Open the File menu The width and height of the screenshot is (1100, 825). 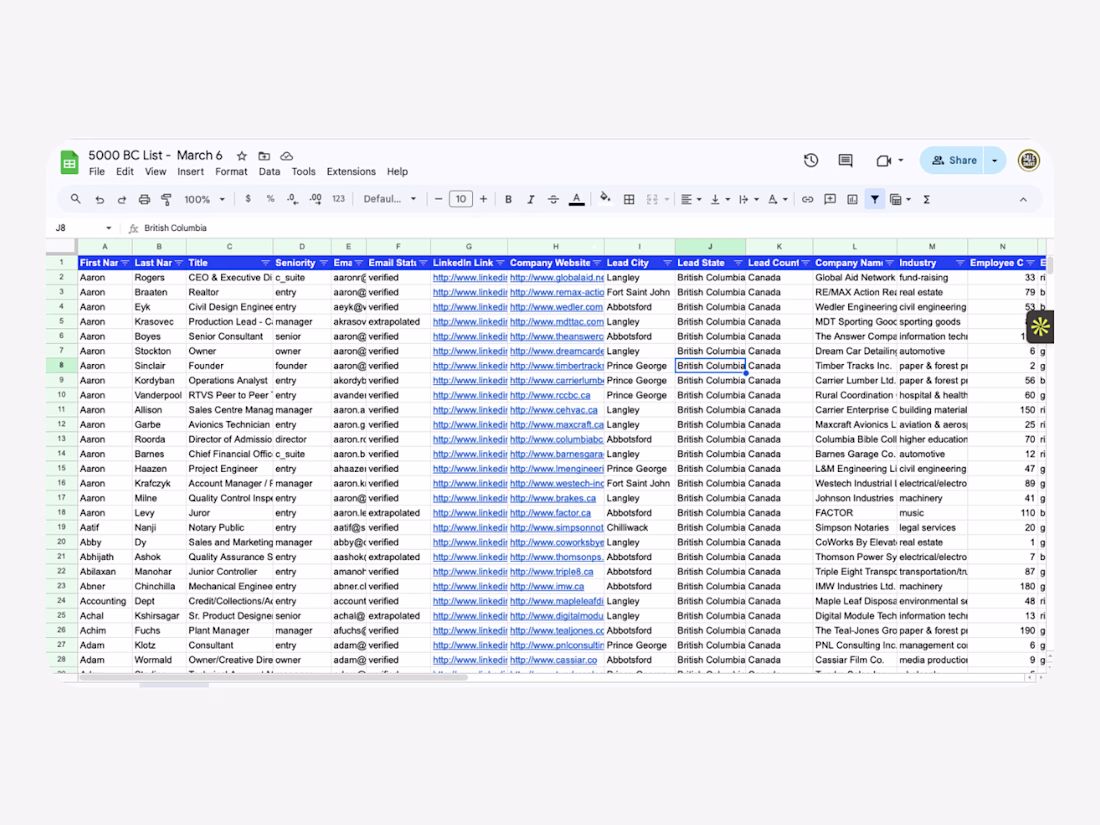pyautogui.click(x=97, y=172)
